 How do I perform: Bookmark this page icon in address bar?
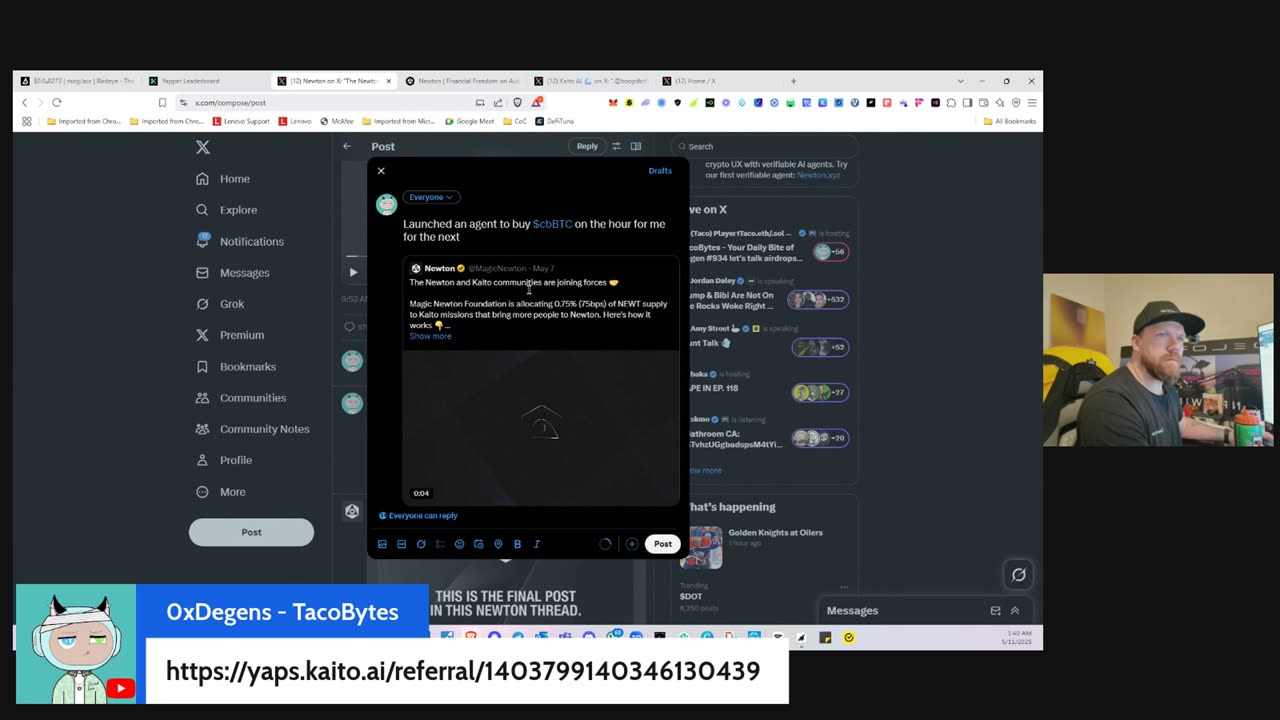pos(162,102)
